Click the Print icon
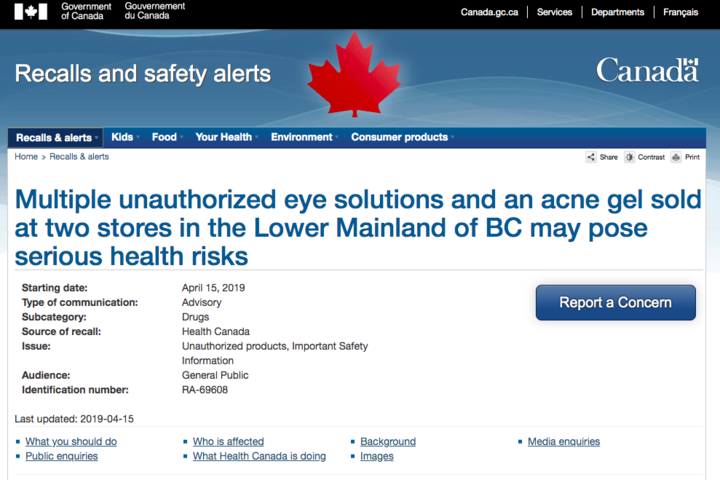720x480 pixels. [x=676, y=157]
